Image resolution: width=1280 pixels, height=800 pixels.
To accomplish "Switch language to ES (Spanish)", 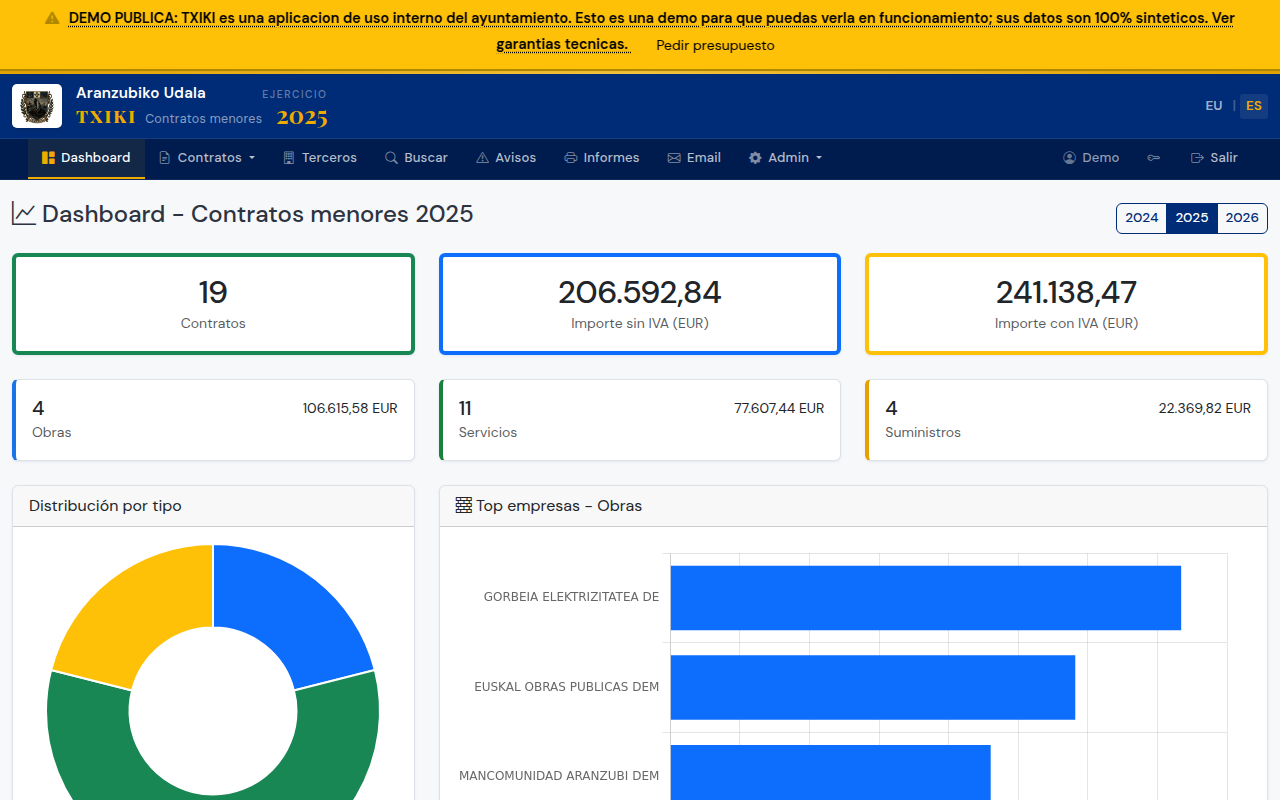I will (1254, 106).
